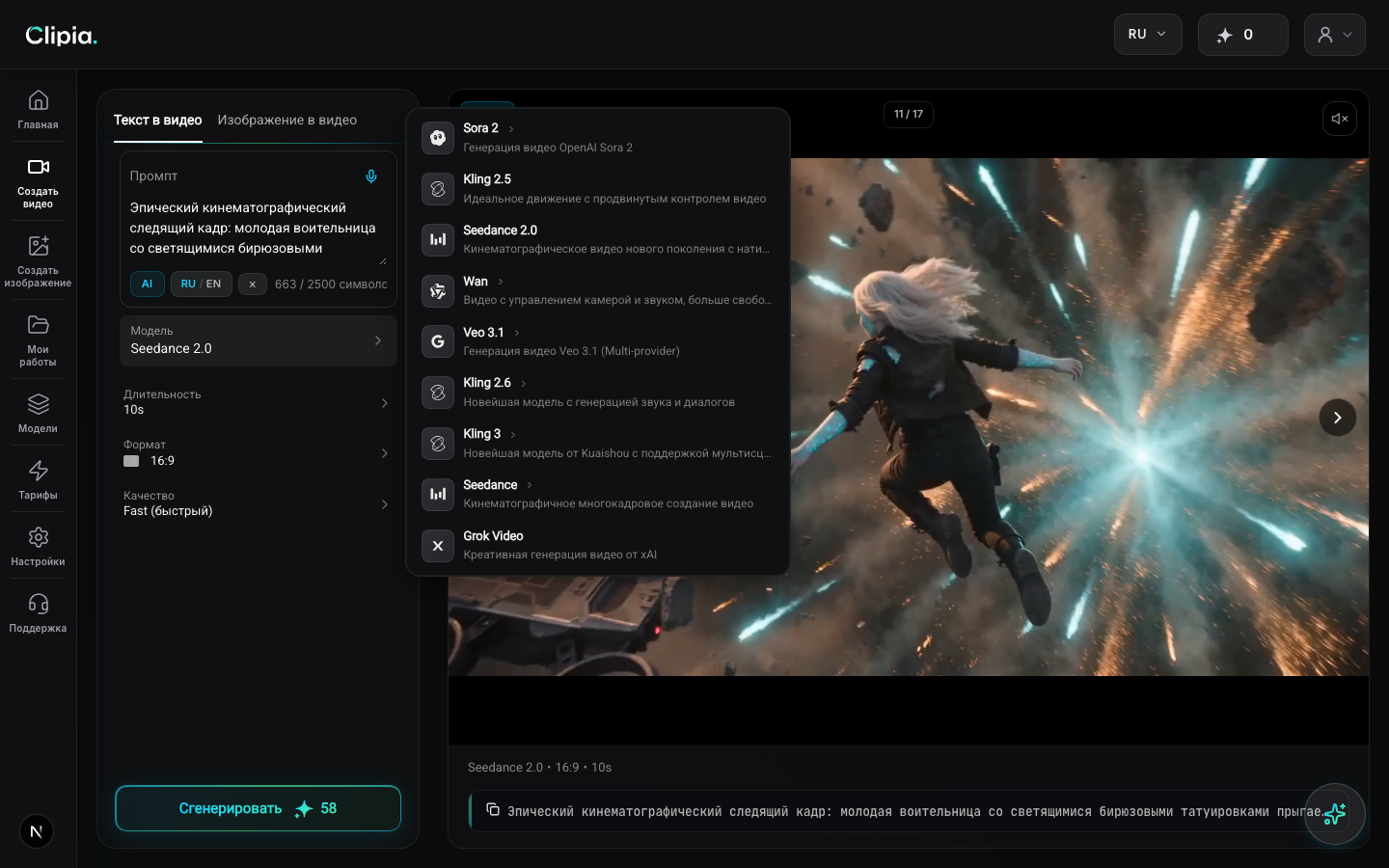
Task: Expand Sora 2 submenu chevron
Action: point(511,128)
